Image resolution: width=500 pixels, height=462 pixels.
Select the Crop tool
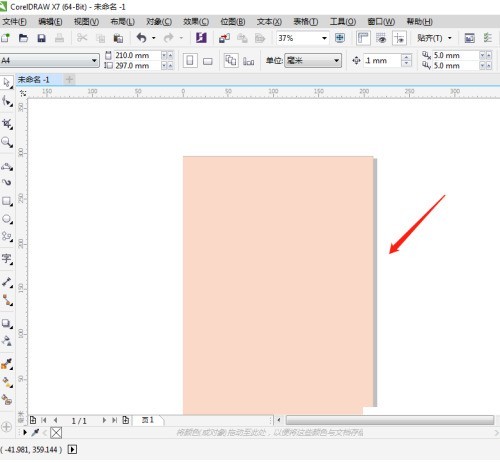tap(7, 124)
